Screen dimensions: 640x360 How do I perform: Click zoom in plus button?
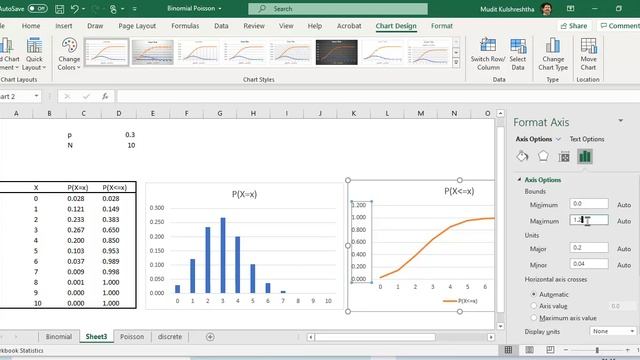click(627, 350)
